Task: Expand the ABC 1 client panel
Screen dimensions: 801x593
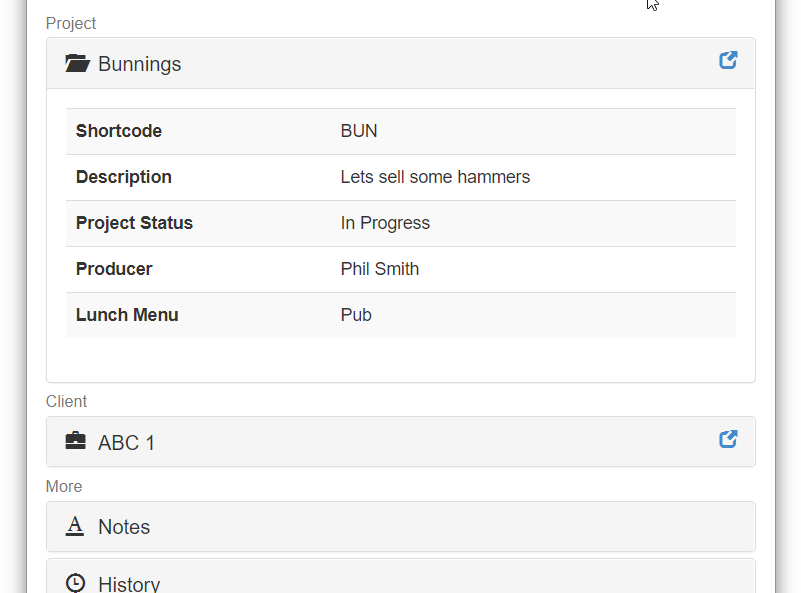Action: tap(400, 442)
